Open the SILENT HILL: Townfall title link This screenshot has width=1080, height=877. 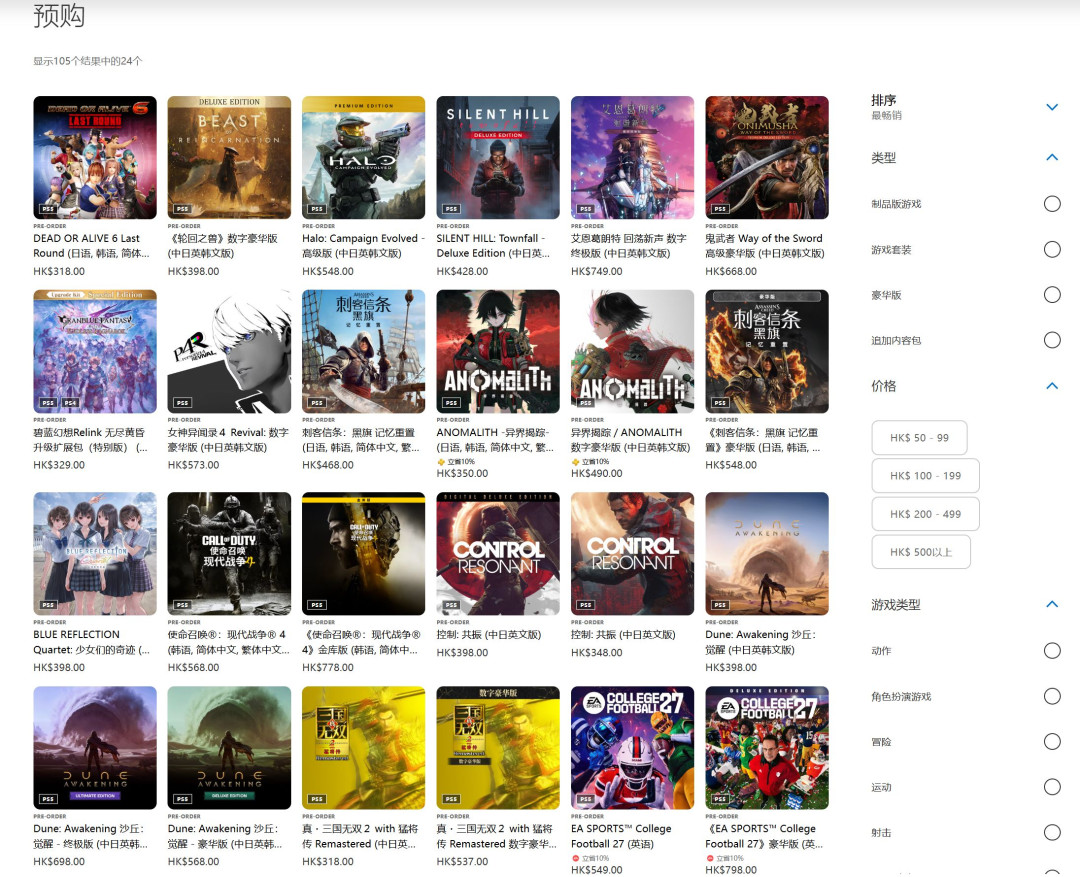coord(493,246)
